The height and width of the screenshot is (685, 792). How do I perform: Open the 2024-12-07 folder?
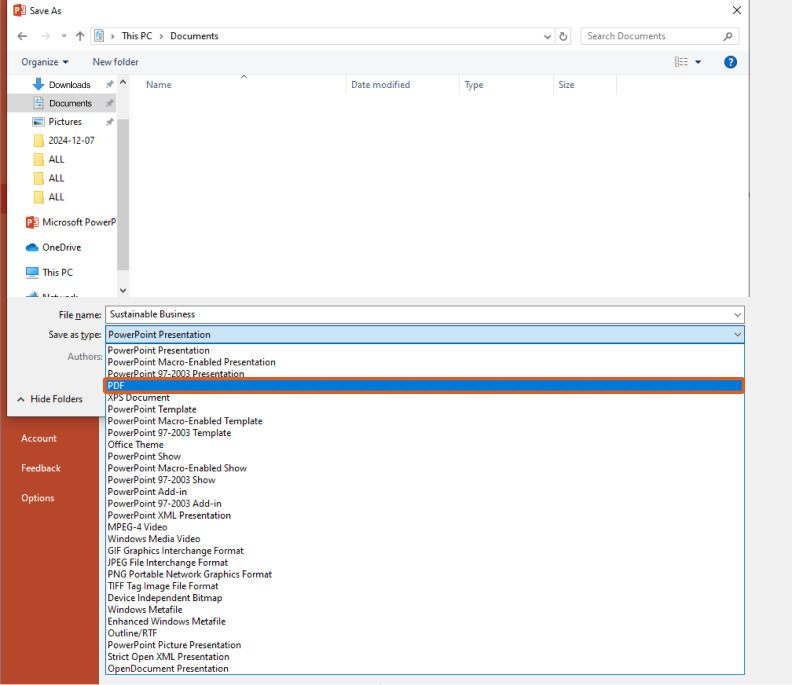tap(71, 140)
